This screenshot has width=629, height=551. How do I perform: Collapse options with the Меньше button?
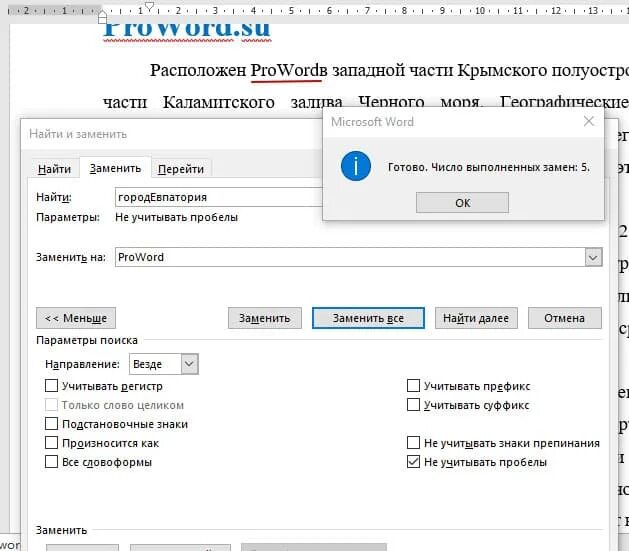76,318
